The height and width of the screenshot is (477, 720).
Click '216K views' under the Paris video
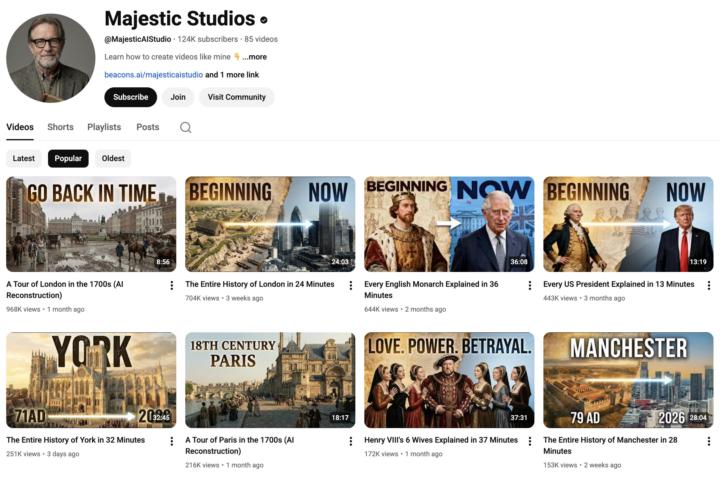pos(202,465)
